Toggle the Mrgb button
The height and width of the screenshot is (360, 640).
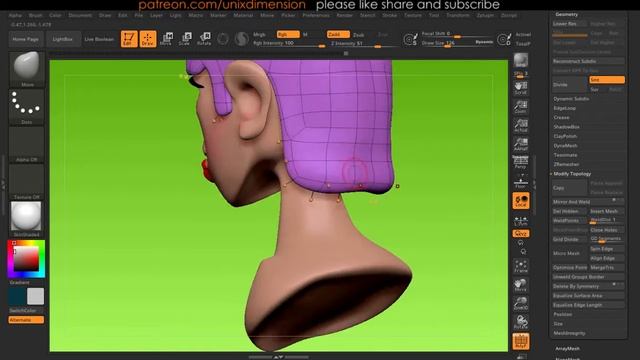(260, 35)
